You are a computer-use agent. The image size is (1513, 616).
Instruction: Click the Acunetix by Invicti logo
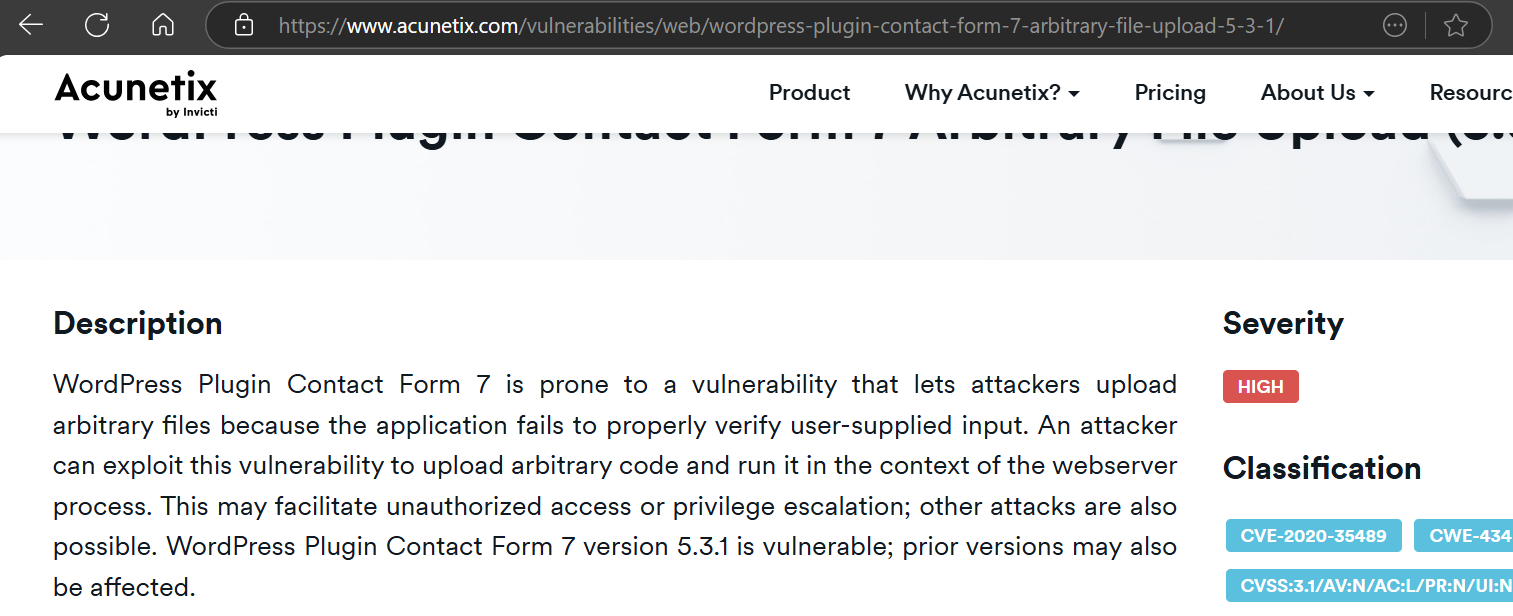click(136, 94)
